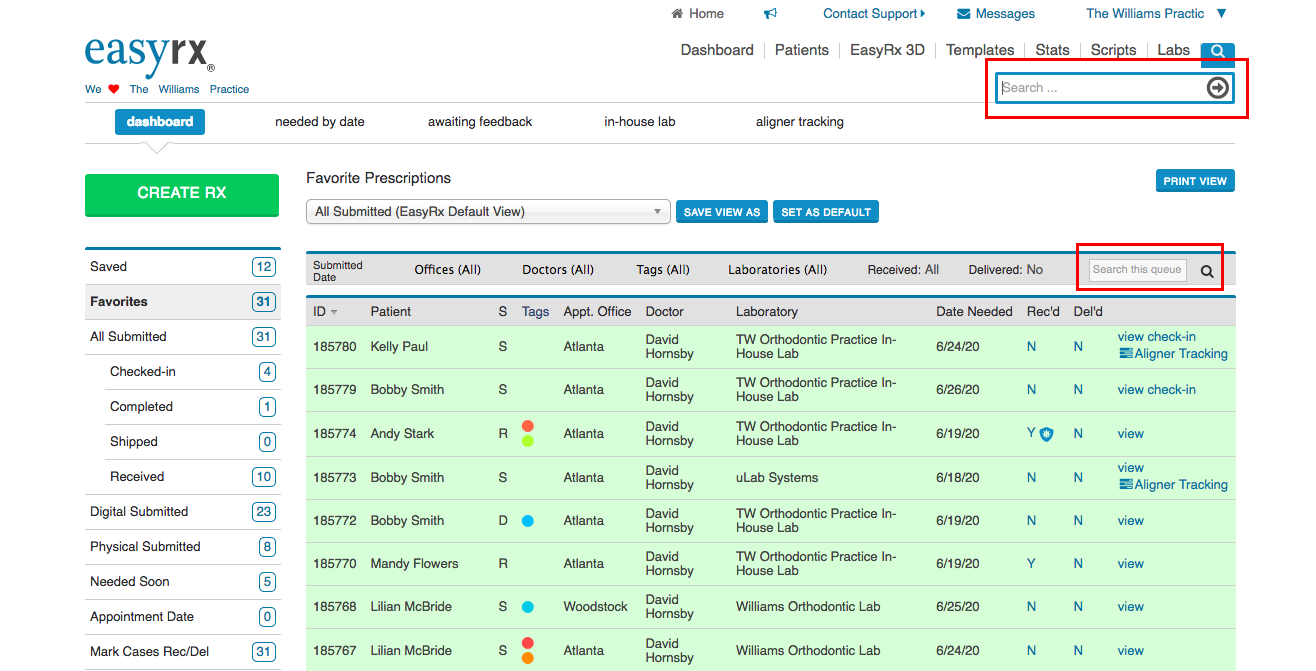Click the PRINT VIEW button
1316x671 pixels.
(1195, 181)
